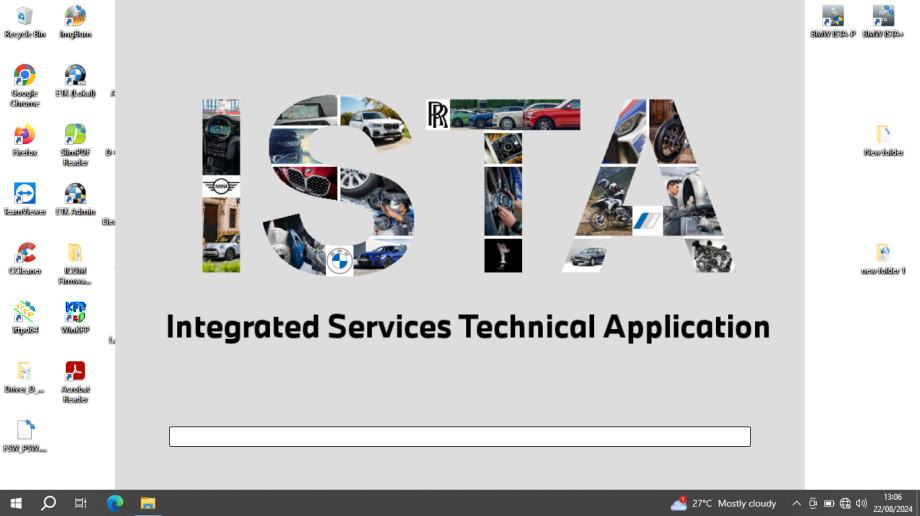The height and width of the screenshot is (516, 920).
Task: Select the ImgBurn desktop shortcut
Action: coord(75,22)
